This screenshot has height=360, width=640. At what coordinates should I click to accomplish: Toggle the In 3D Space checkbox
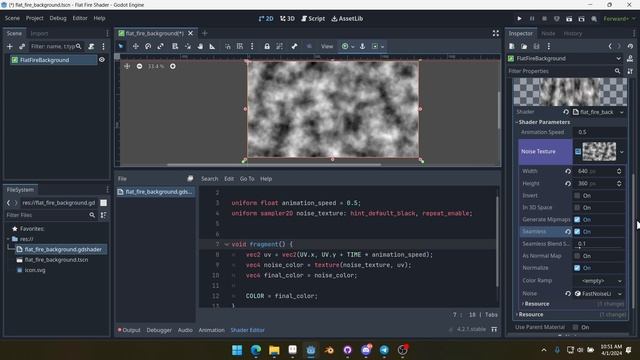577,207
